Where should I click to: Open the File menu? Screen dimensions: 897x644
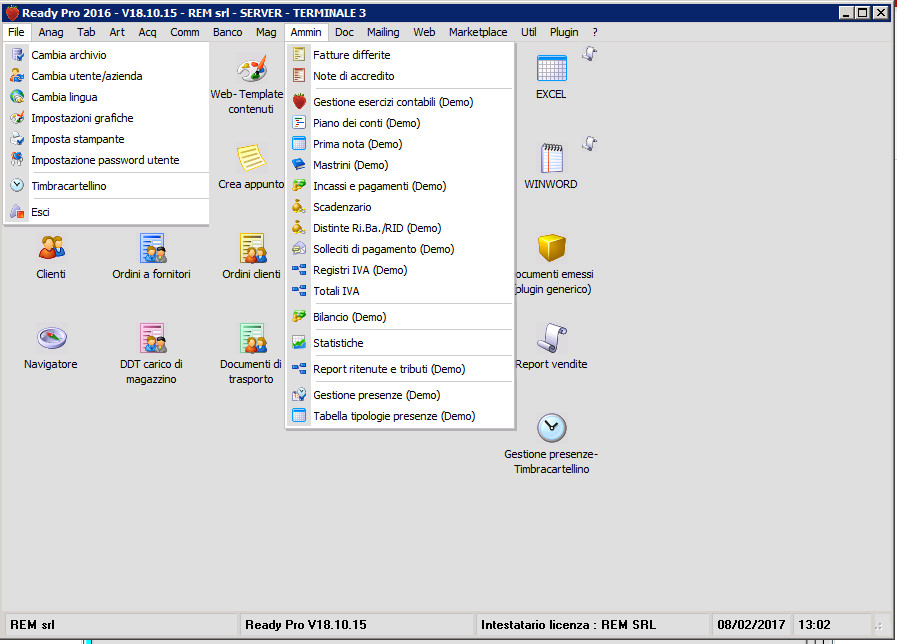16,32
